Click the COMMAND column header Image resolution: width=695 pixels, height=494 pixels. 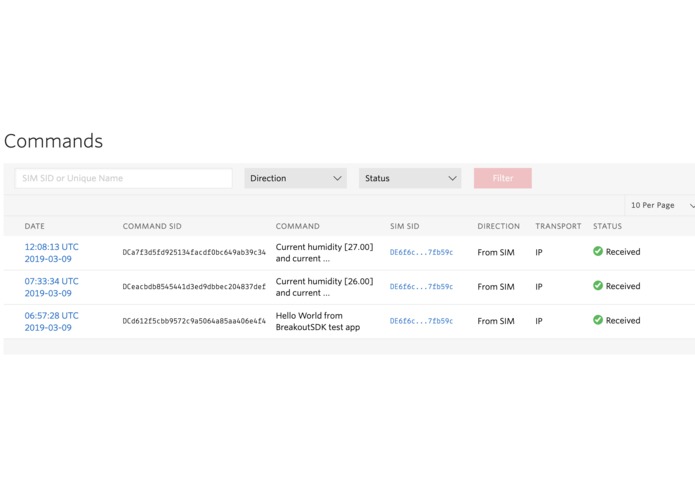297,226
